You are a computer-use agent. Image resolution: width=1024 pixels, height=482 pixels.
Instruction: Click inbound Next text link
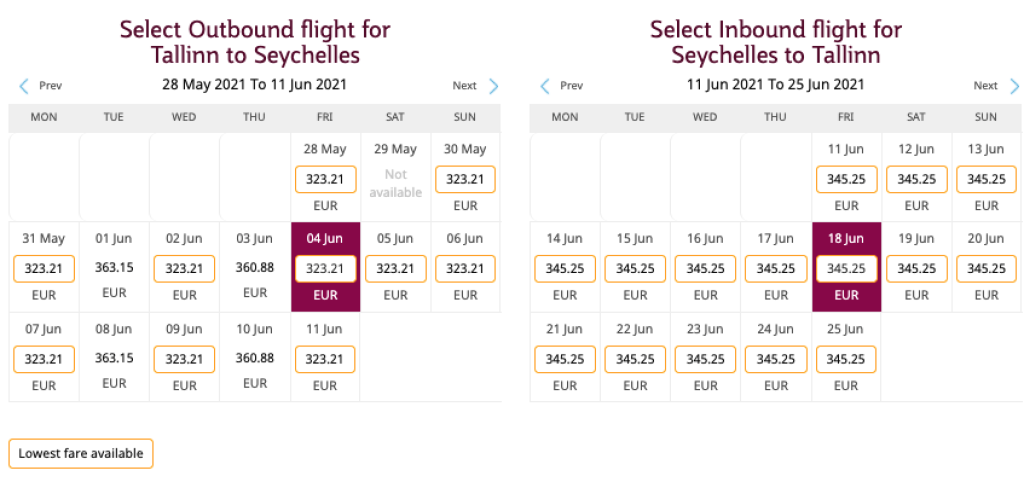(x=985, y=86)
